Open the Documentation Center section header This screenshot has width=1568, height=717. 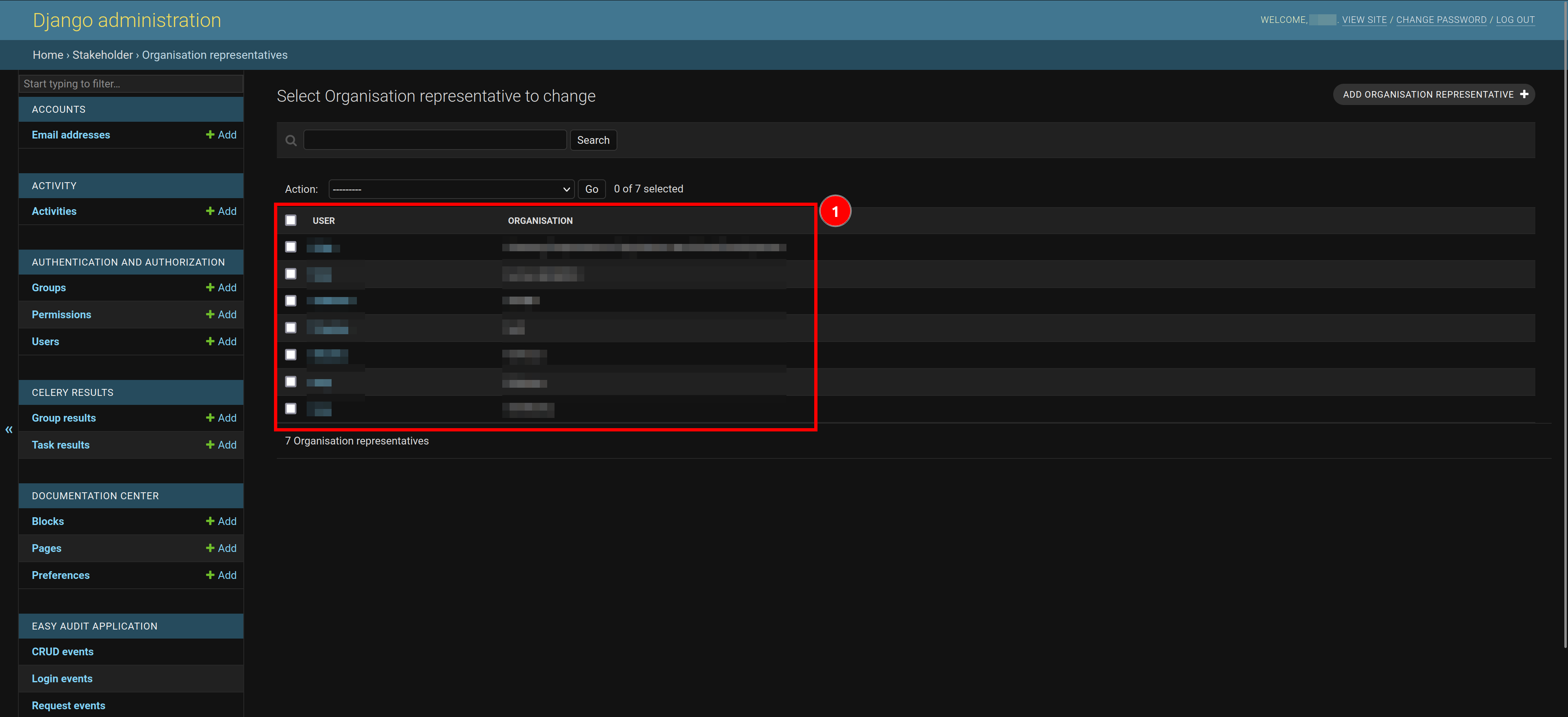coord(95,496)
